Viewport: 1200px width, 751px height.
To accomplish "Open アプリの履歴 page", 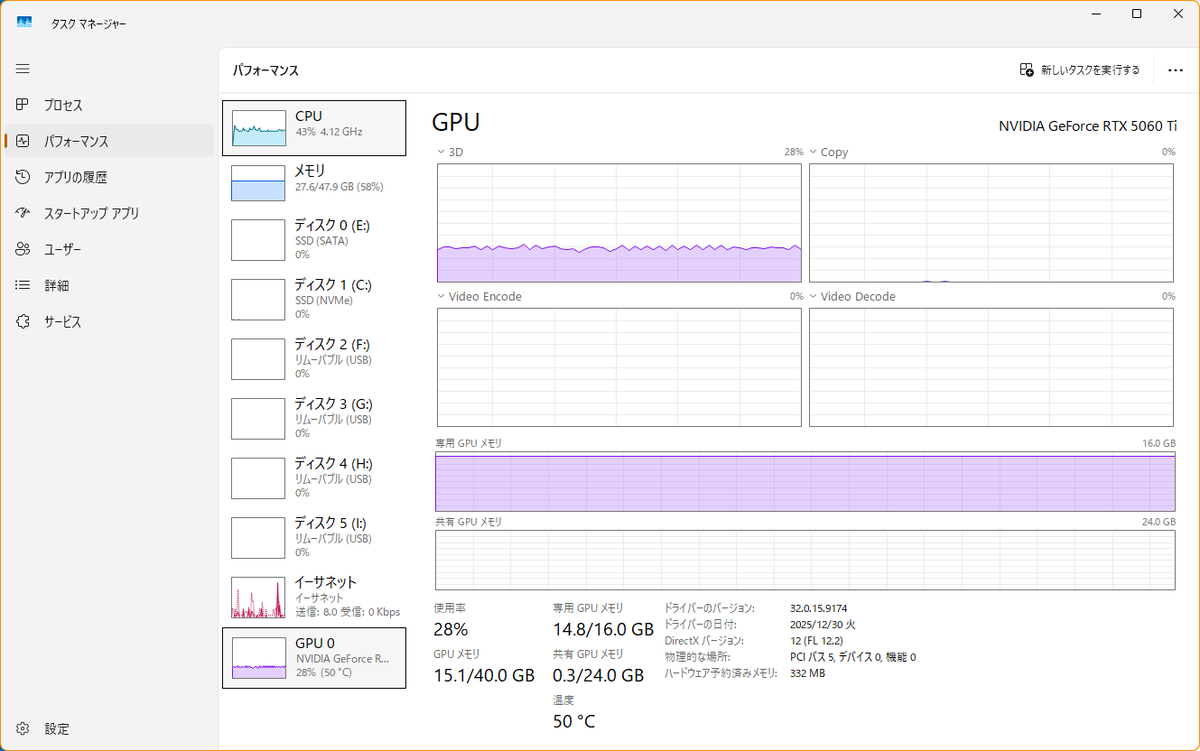I will [109, 177].
